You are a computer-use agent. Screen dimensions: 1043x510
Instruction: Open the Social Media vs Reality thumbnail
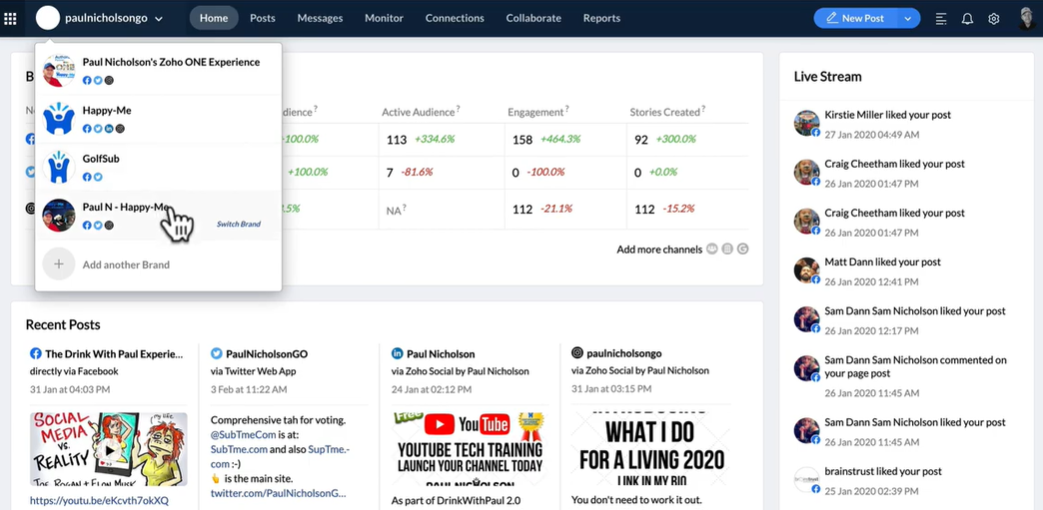(108, 449)
